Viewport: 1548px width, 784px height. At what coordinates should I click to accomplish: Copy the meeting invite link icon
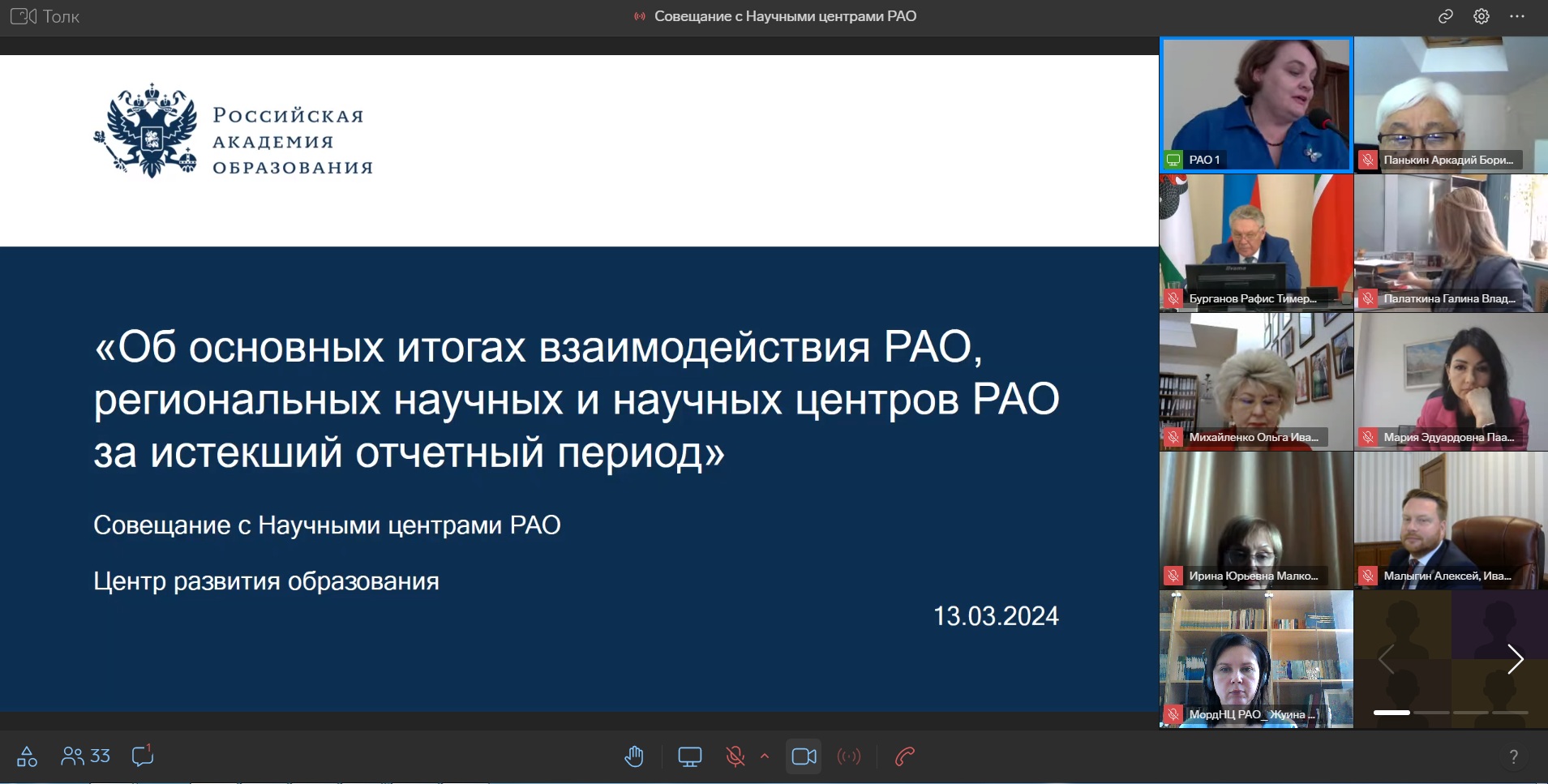(1445, 16)
